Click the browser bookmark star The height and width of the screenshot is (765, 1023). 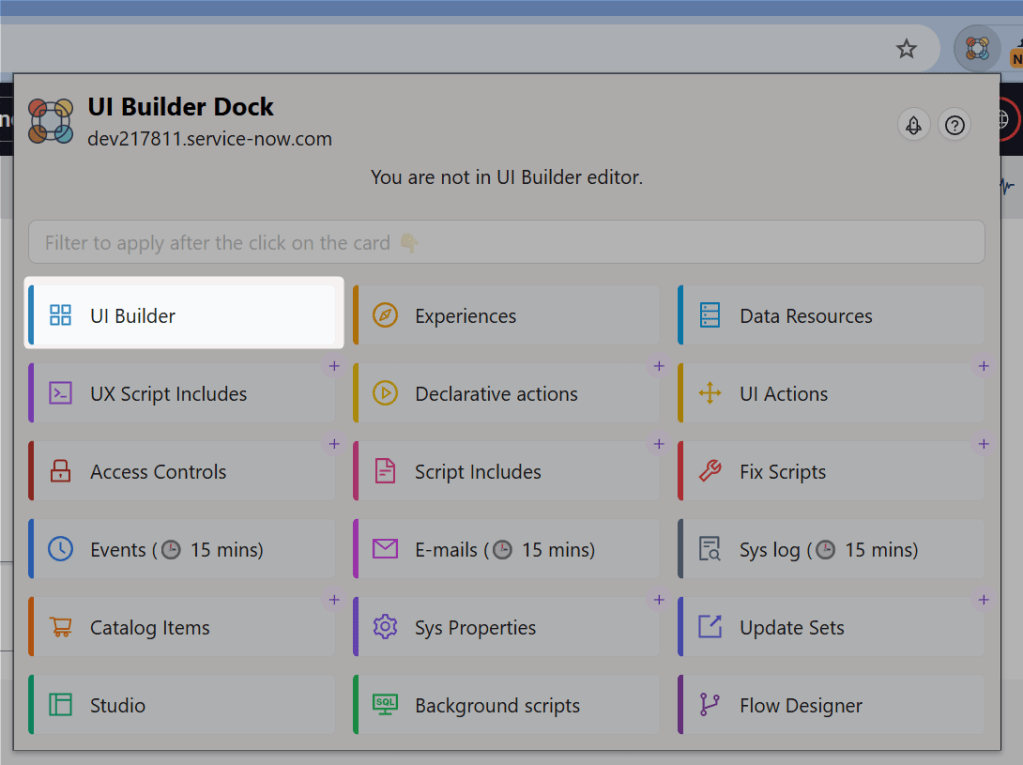[x=906, y=48]
